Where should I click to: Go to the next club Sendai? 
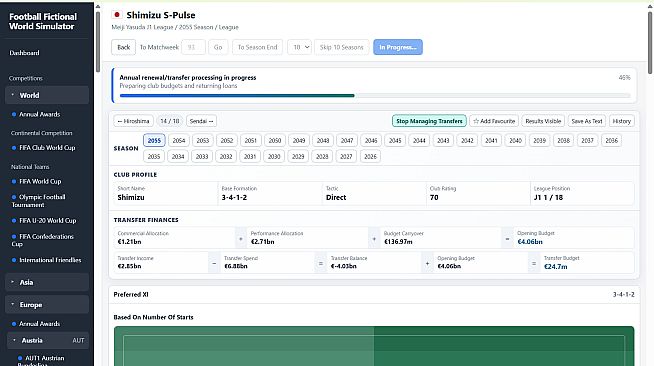(x=201, y=121)
